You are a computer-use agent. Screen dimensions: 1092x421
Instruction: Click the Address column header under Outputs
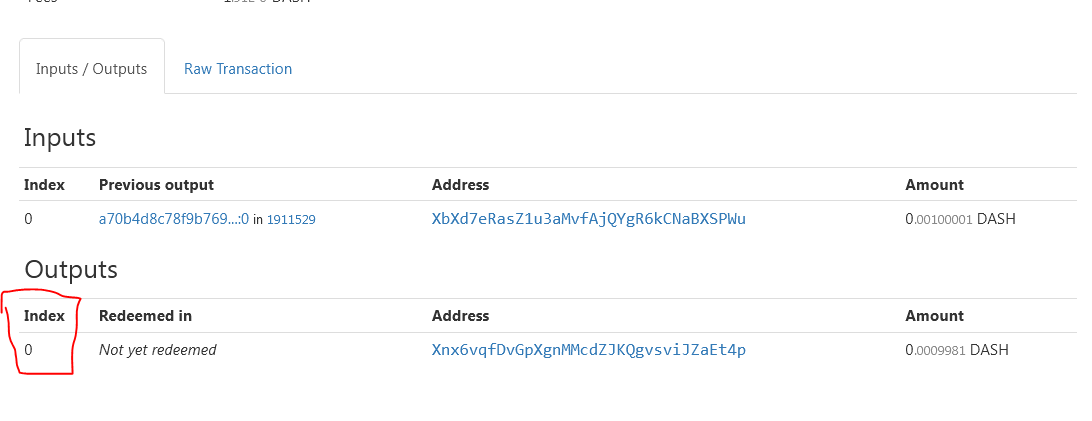click(460, 316)
